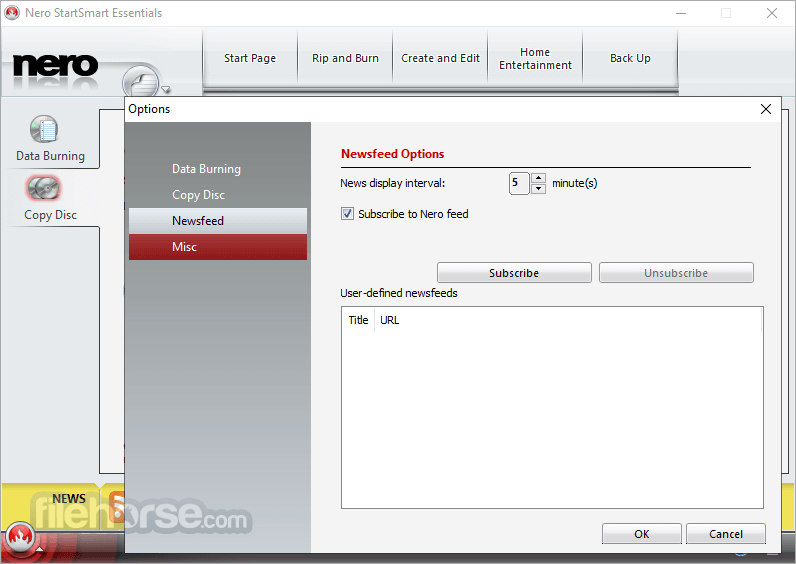The height and width of the screenshot is (564, 796).
Task: Click the NEWS tab label at bottom left
Action: coord(69,499)
